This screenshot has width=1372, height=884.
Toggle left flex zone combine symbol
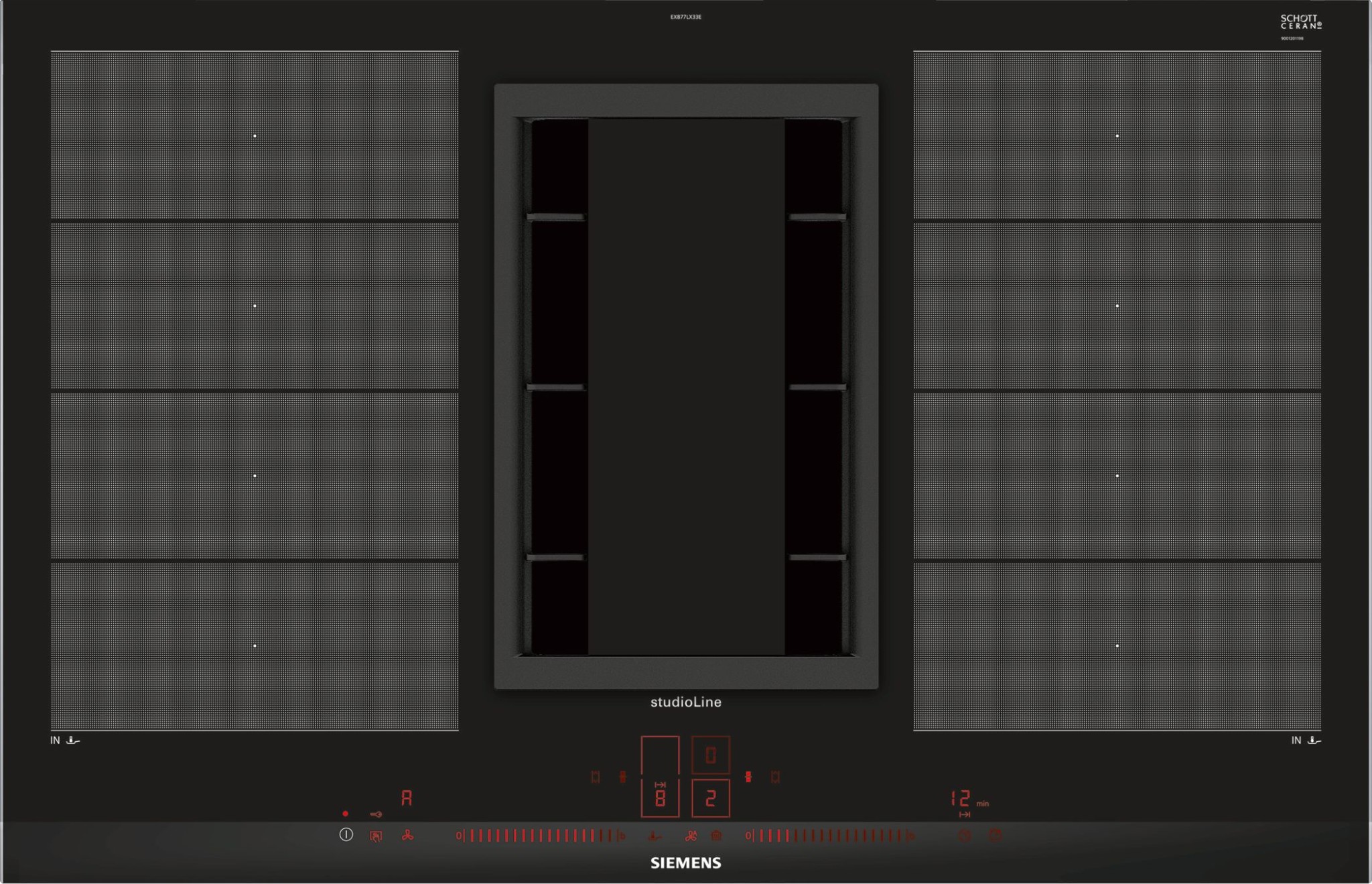click(x=622, y=777)
